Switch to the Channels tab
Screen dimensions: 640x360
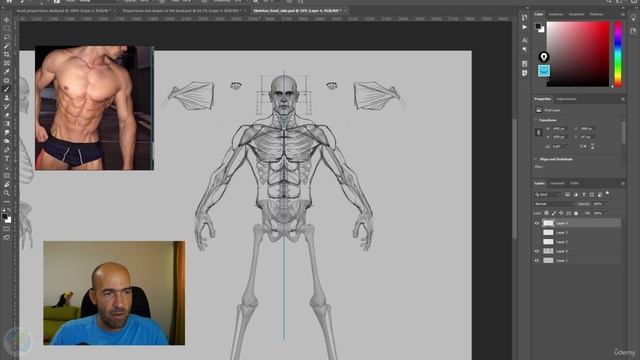point(557,184)
